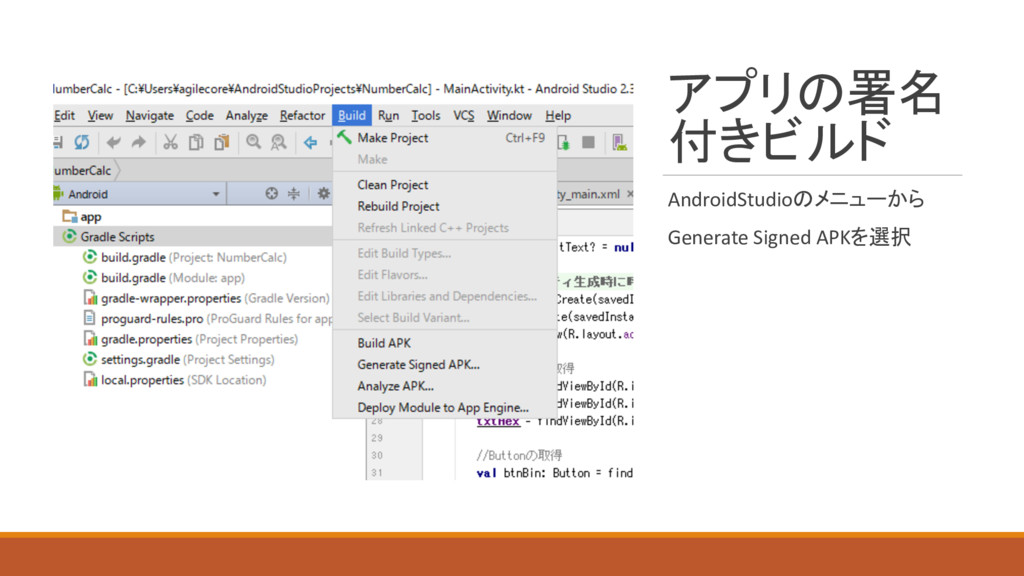Image resolution: width=1024 pixels, height=576 pixels.
Task: Click the AVD Manager device icon
Action: click(619, 142)
